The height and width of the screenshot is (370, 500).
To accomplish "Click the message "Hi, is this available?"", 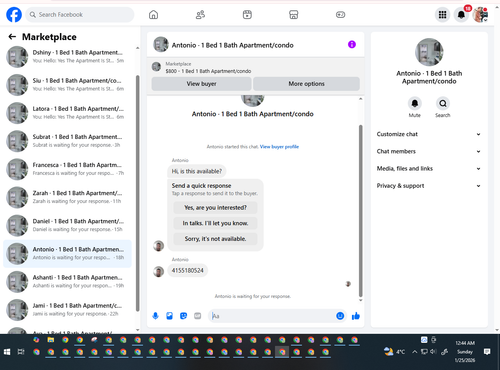I will [x=197, y=171].
